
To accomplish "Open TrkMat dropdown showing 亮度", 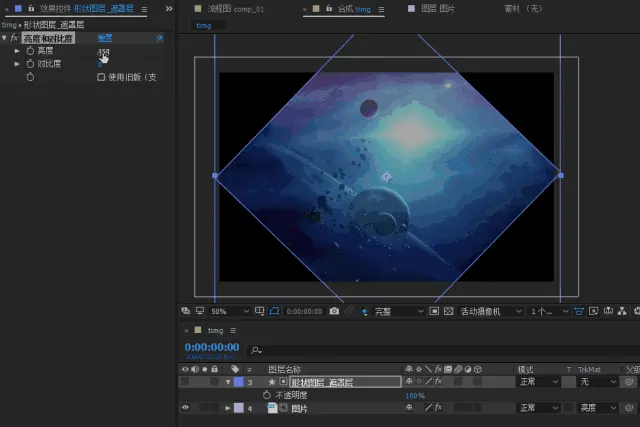I will click(x=598, y=408).
